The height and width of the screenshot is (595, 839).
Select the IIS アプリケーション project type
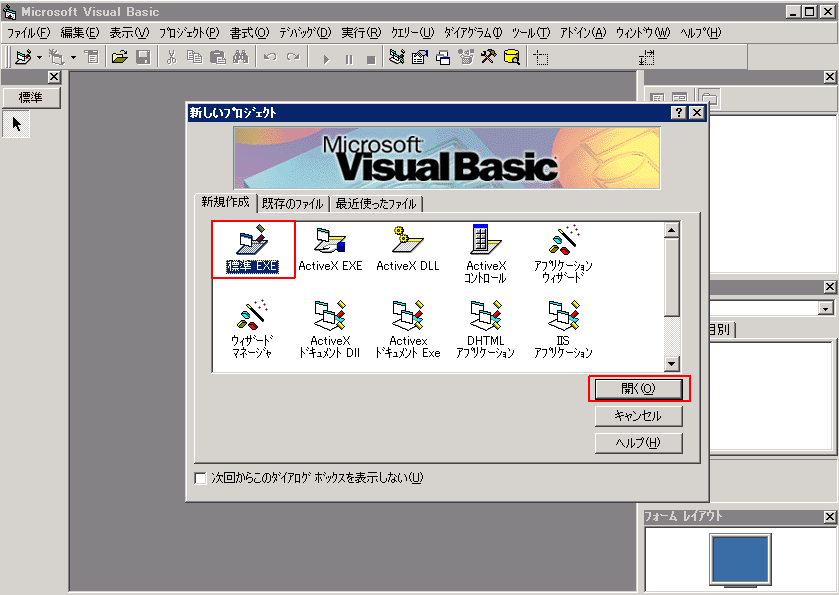[564, 318]
